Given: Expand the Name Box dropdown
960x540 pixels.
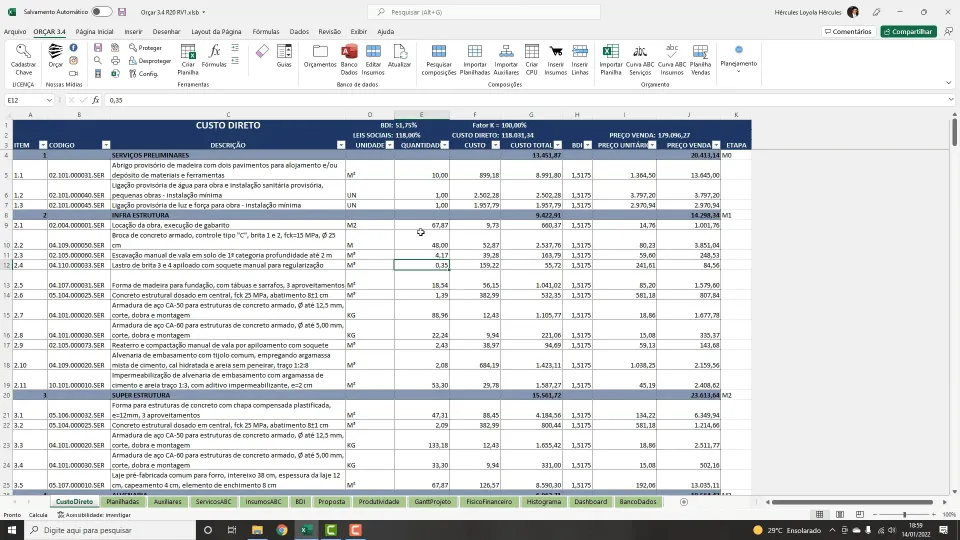Looking at the screenshot, I should pos(49,100).
